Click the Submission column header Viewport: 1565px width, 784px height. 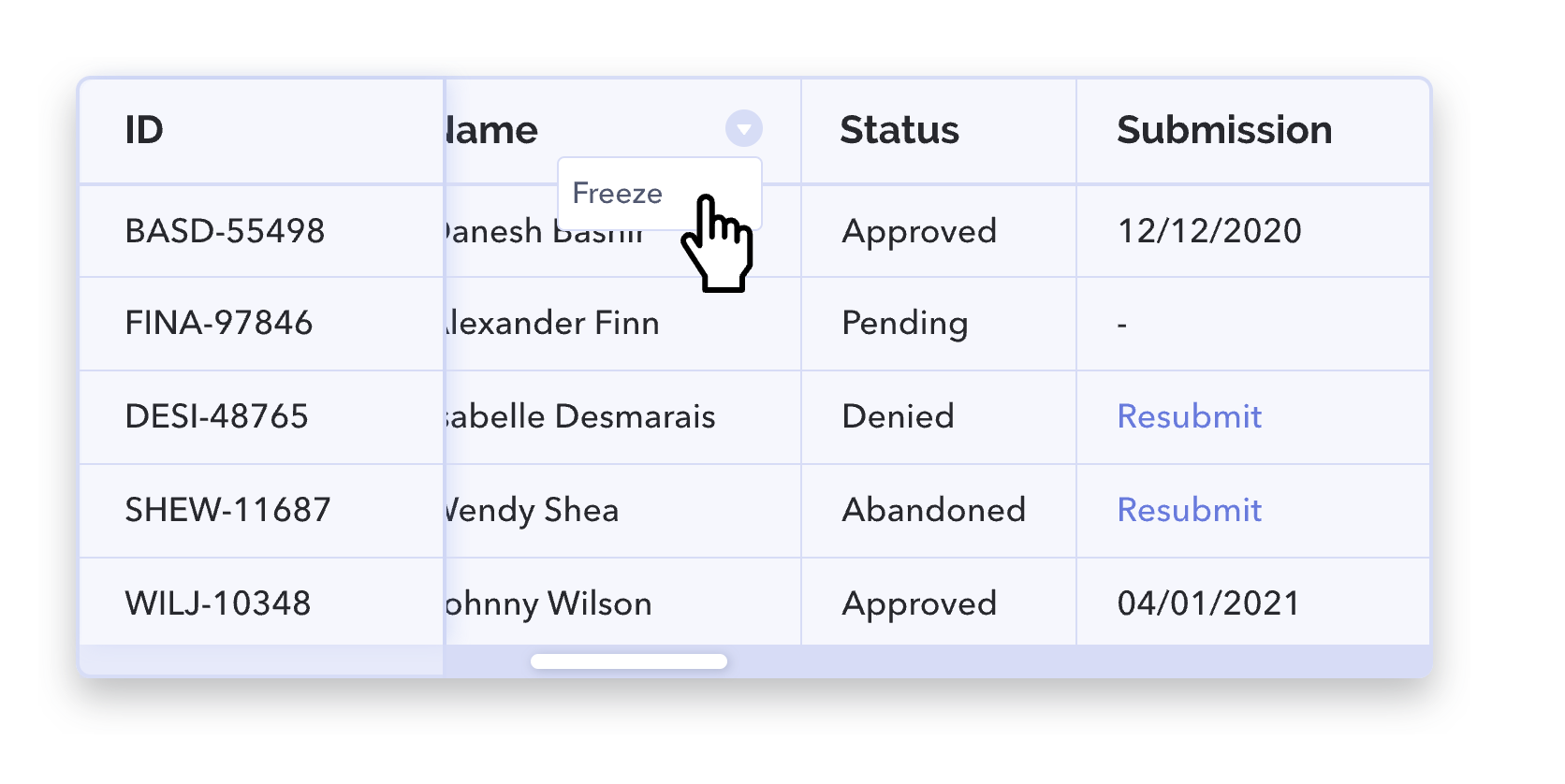click(x=1253, y=131)
